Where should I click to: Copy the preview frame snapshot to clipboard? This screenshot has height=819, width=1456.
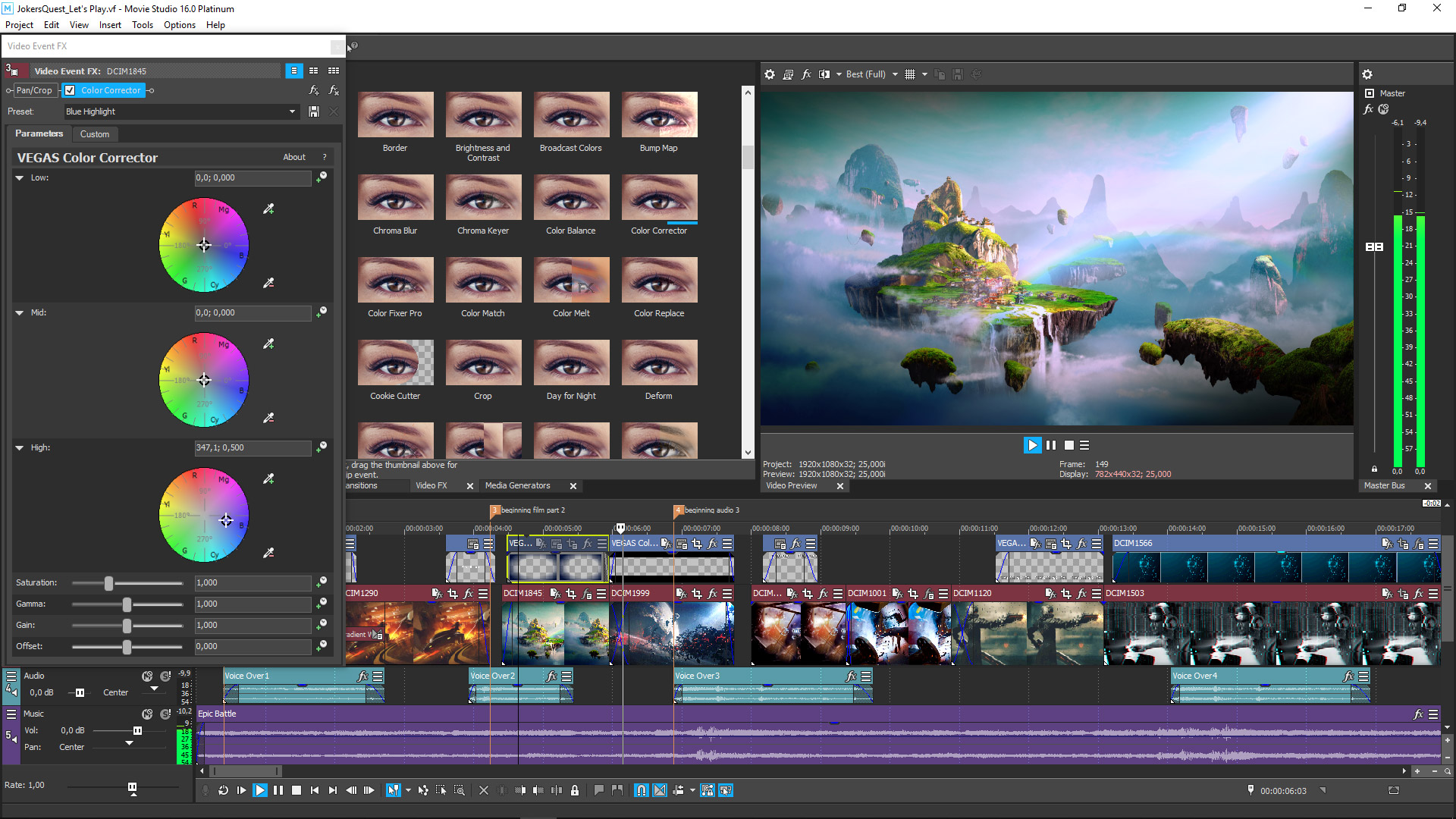[x=940, y=74]
